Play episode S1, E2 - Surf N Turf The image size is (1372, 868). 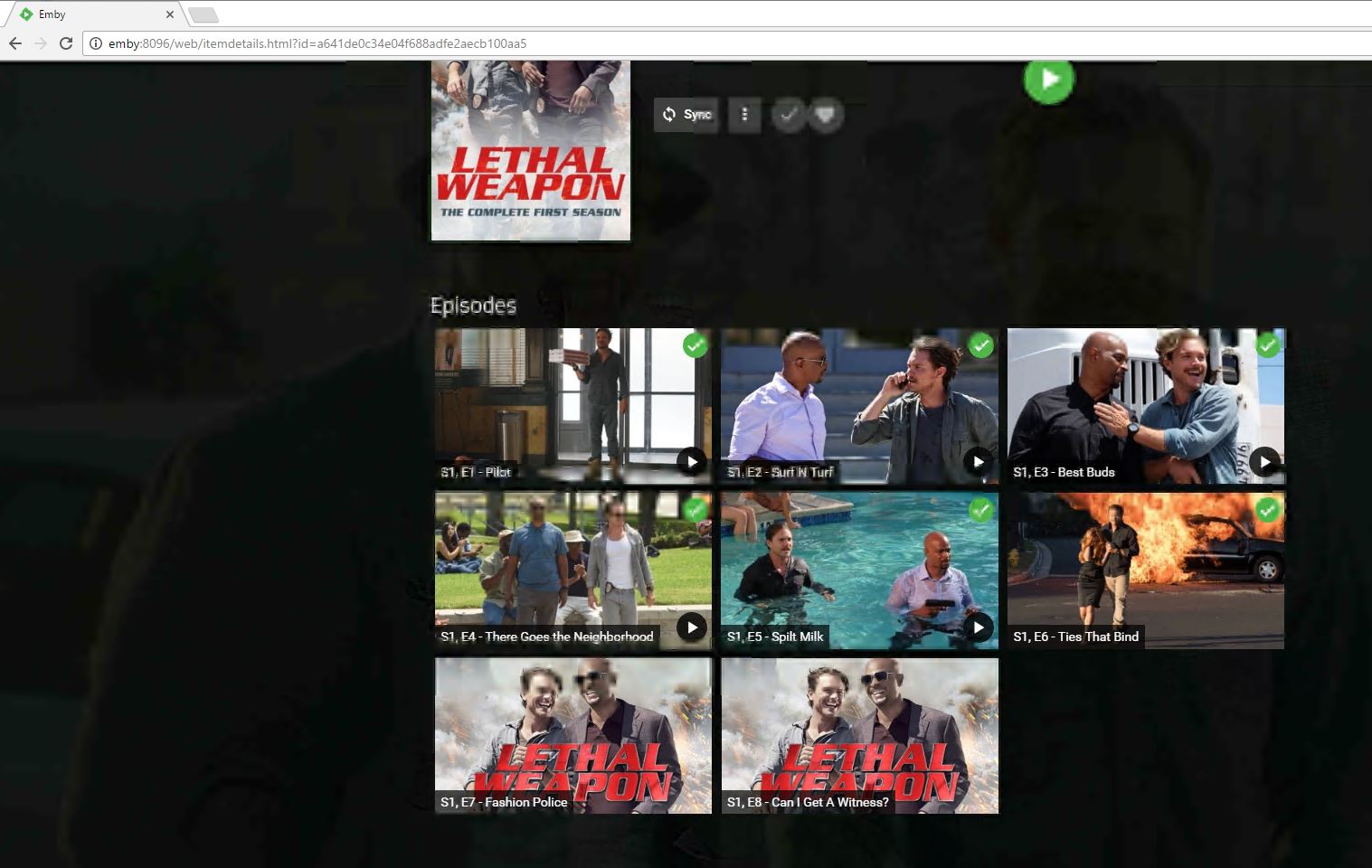[x=978, y=462]
